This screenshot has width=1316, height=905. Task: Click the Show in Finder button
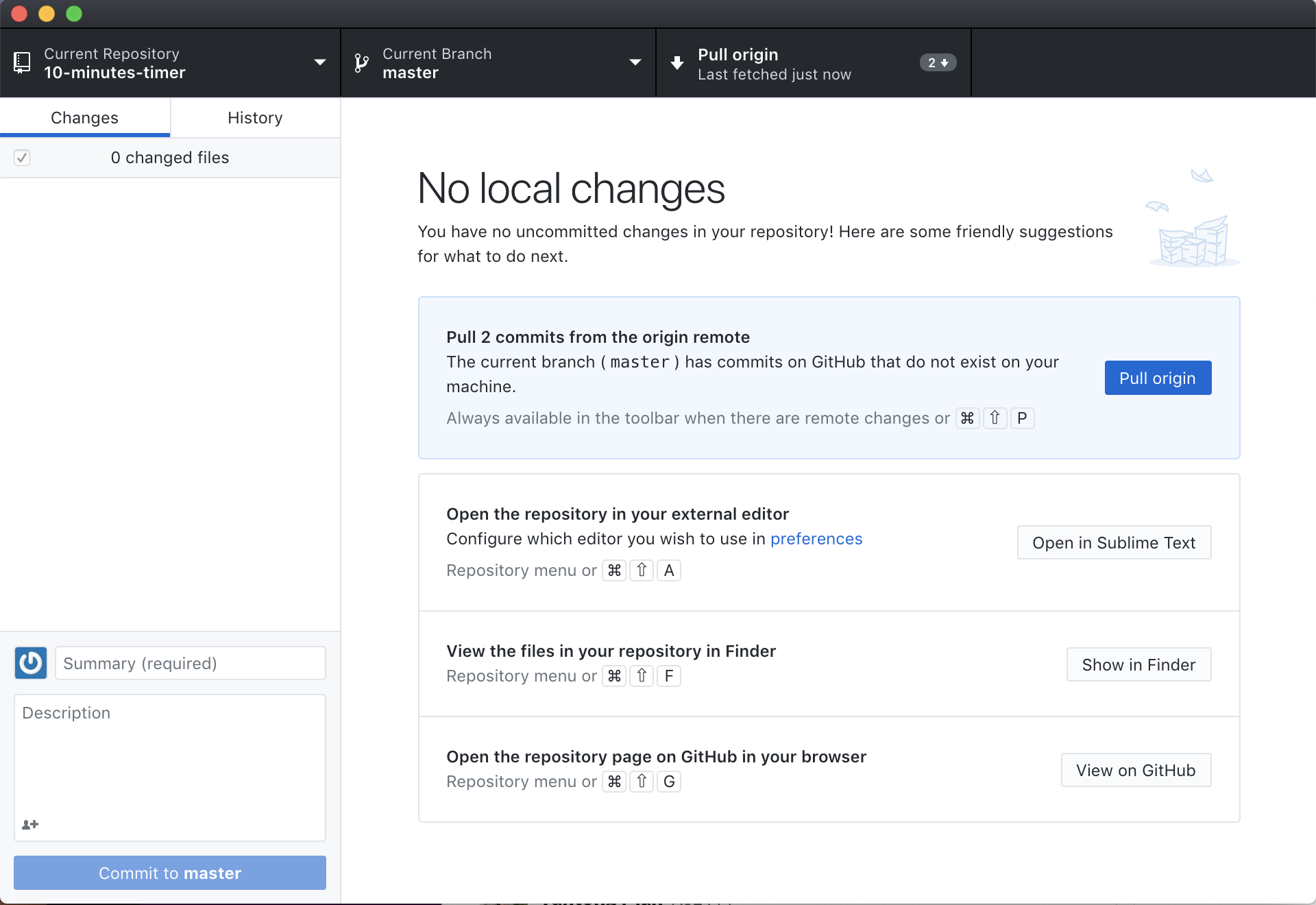click(x=1138, y=665)
